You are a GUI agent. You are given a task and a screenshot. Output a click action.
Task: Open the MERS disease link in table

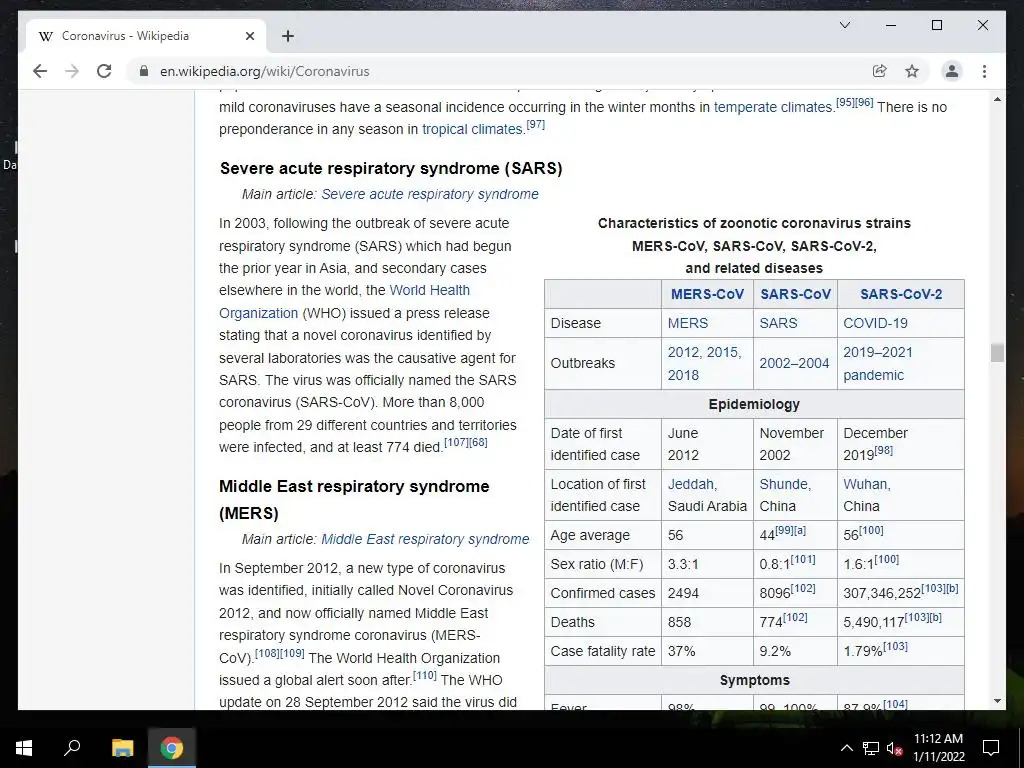click(687, 323)
